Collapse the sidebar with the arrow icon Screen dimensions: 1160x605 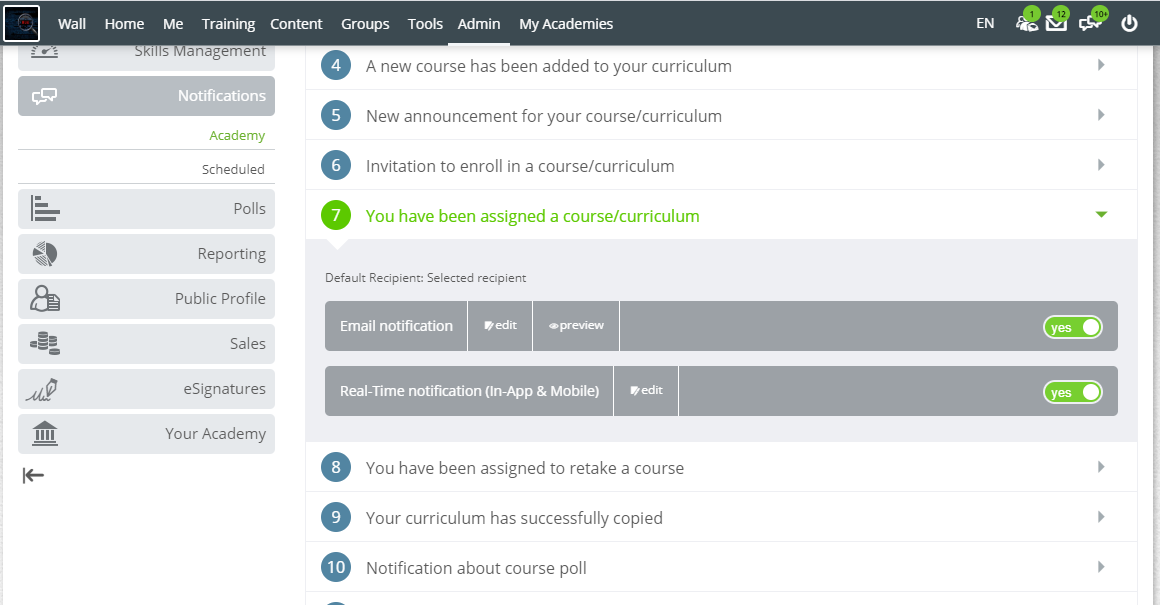tap(33, 476)
